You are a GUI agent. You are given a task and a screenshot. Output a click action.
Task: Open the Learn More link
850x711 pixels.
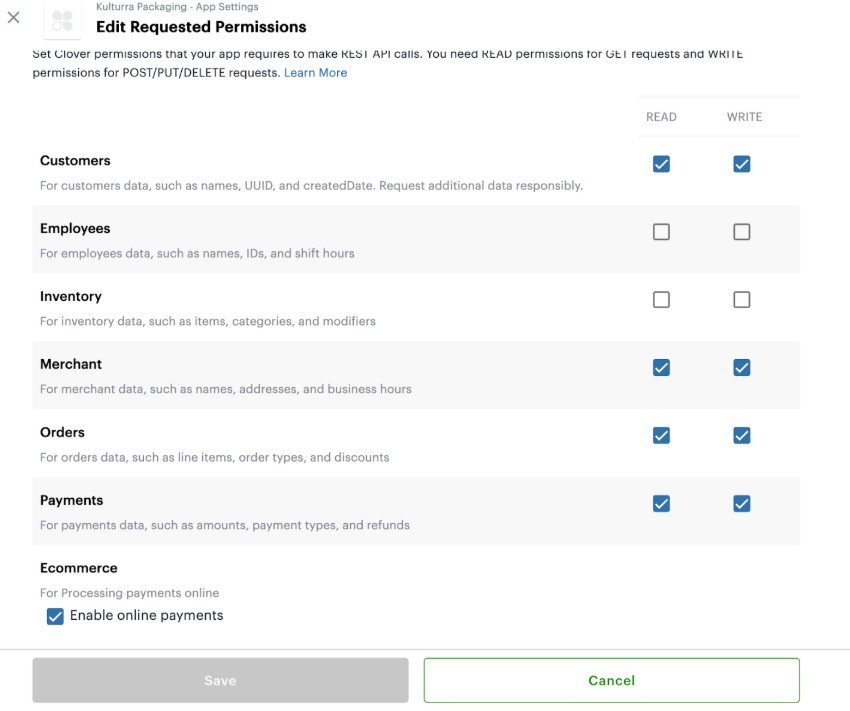tap(315, 73)
